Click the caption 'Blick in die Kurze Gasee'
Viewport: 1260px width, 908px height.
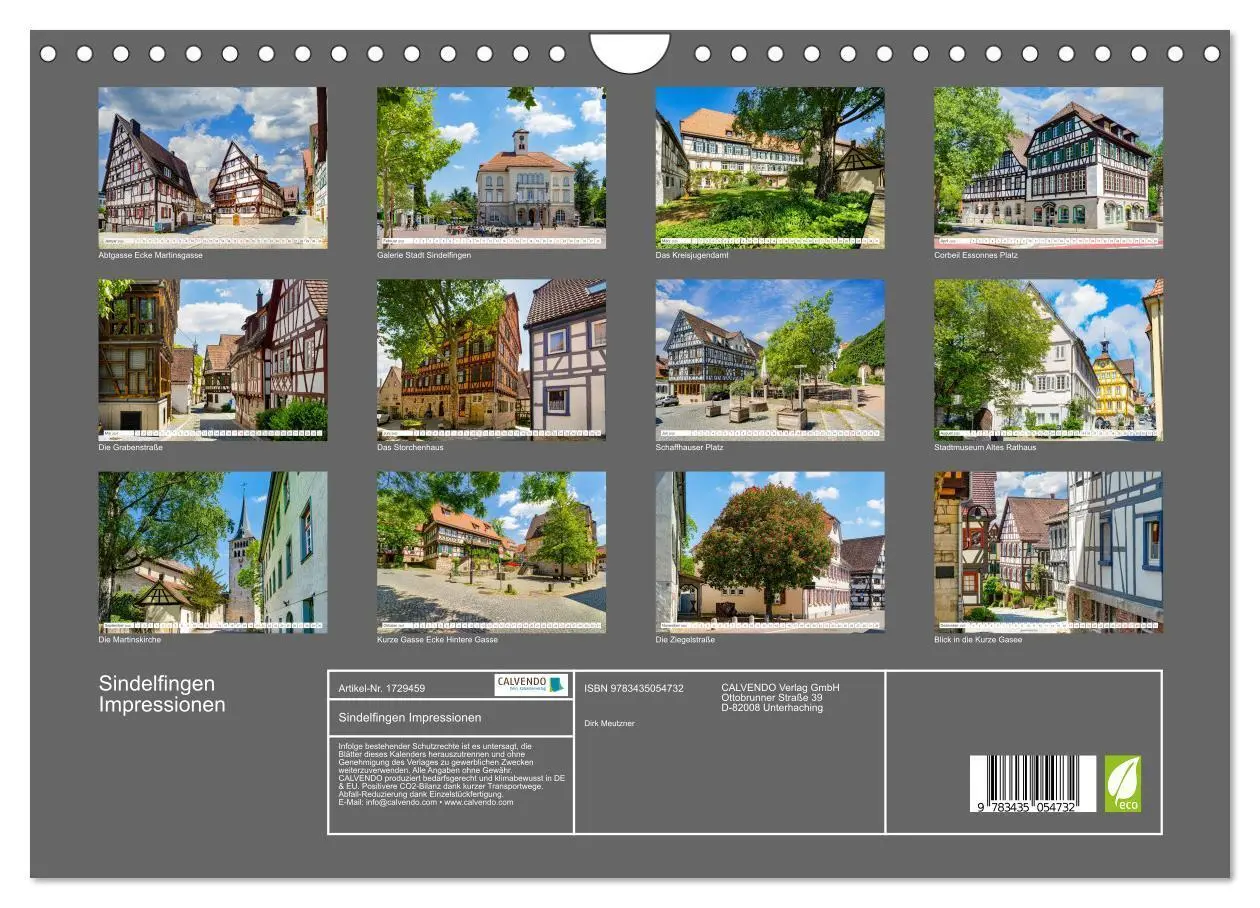point(978,639)
